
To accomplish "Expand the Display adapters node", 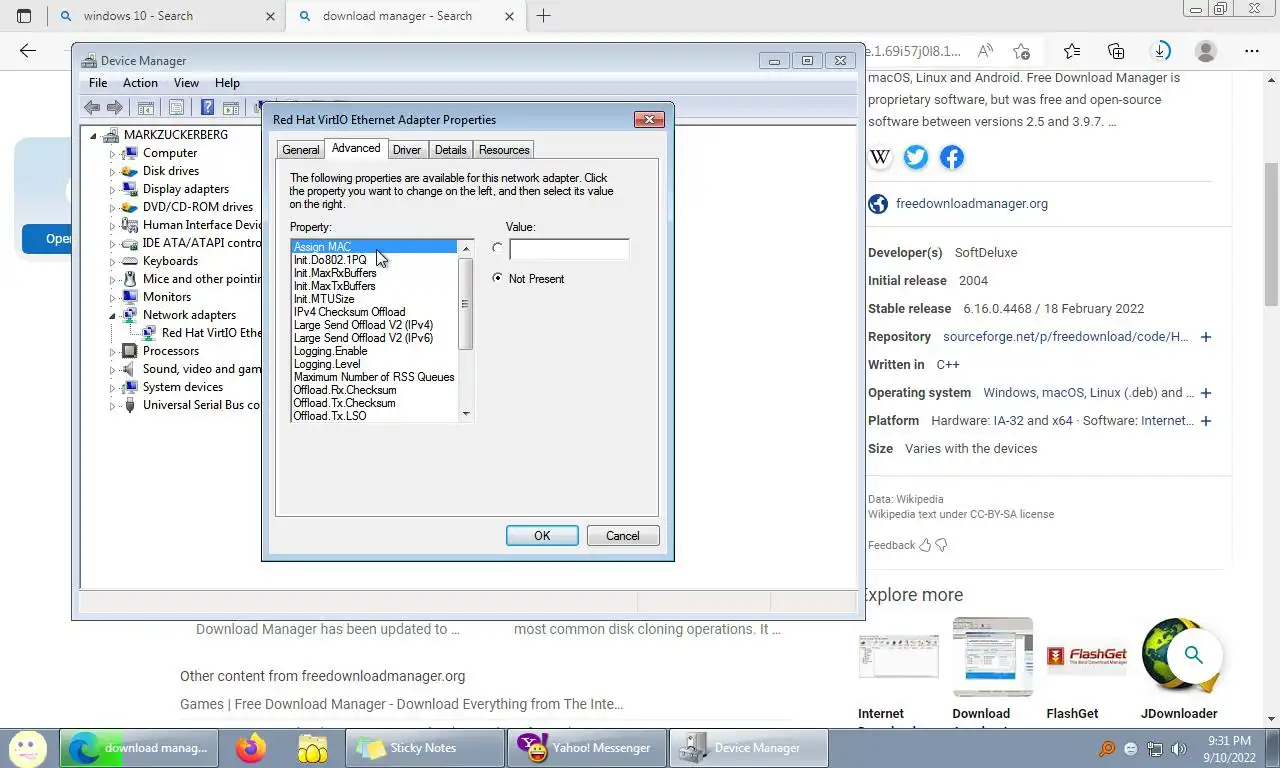I will click(112, 190).
